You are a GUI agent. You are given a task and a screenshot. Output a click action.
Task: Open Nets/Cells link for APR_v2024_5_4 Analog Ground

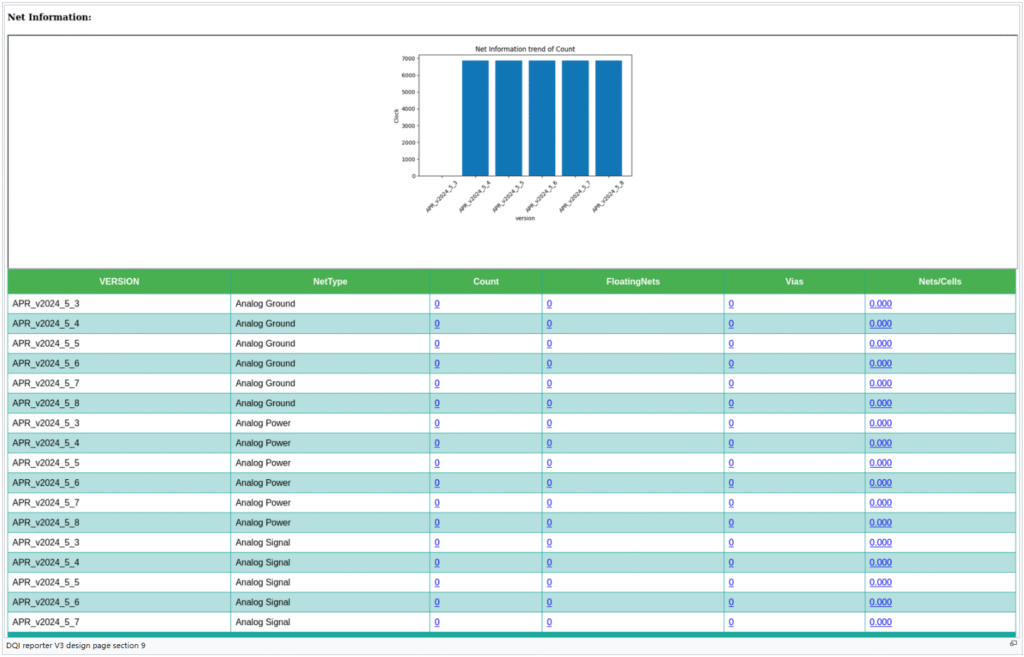point(880,324)
